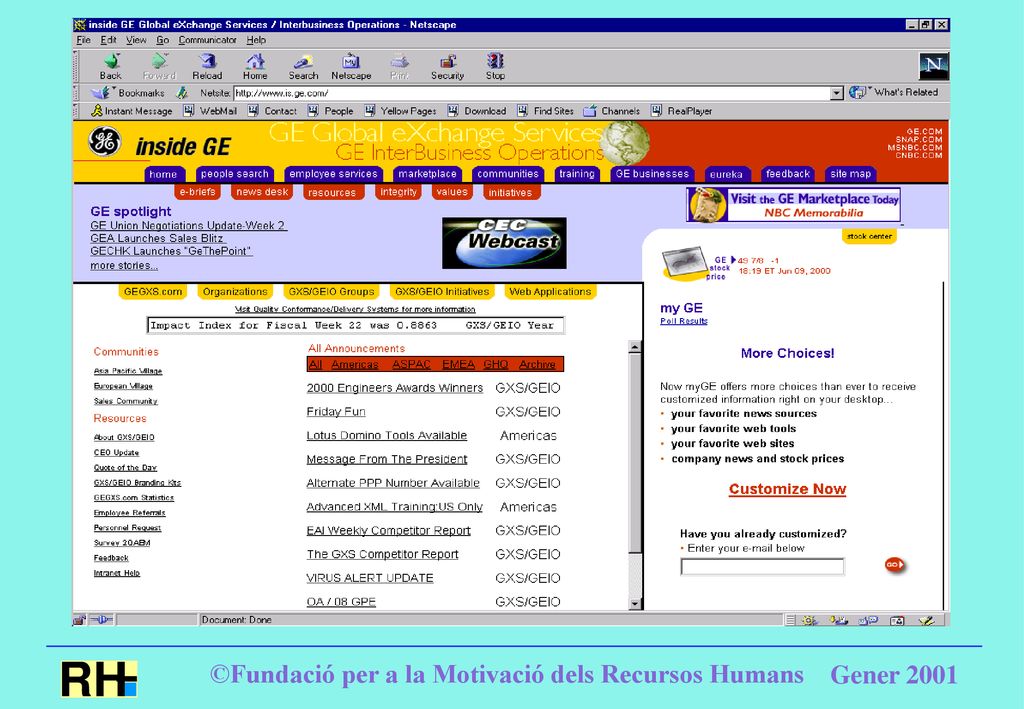
Task: Click the Reload toolbar icon
Action: tap(208, 61)
